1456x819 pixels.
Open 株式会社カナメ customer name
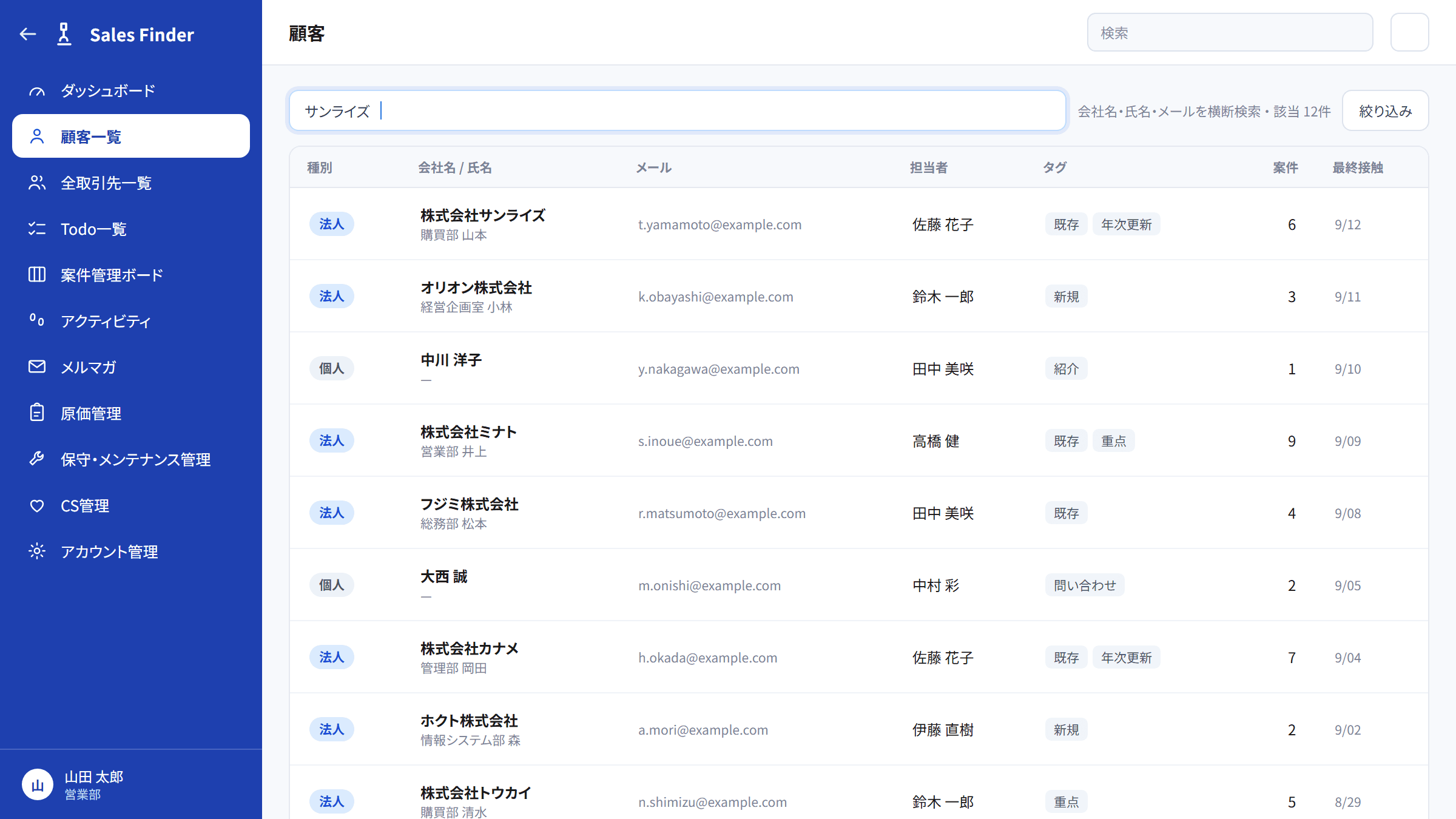pyautogui.click(x=470, y=649)
